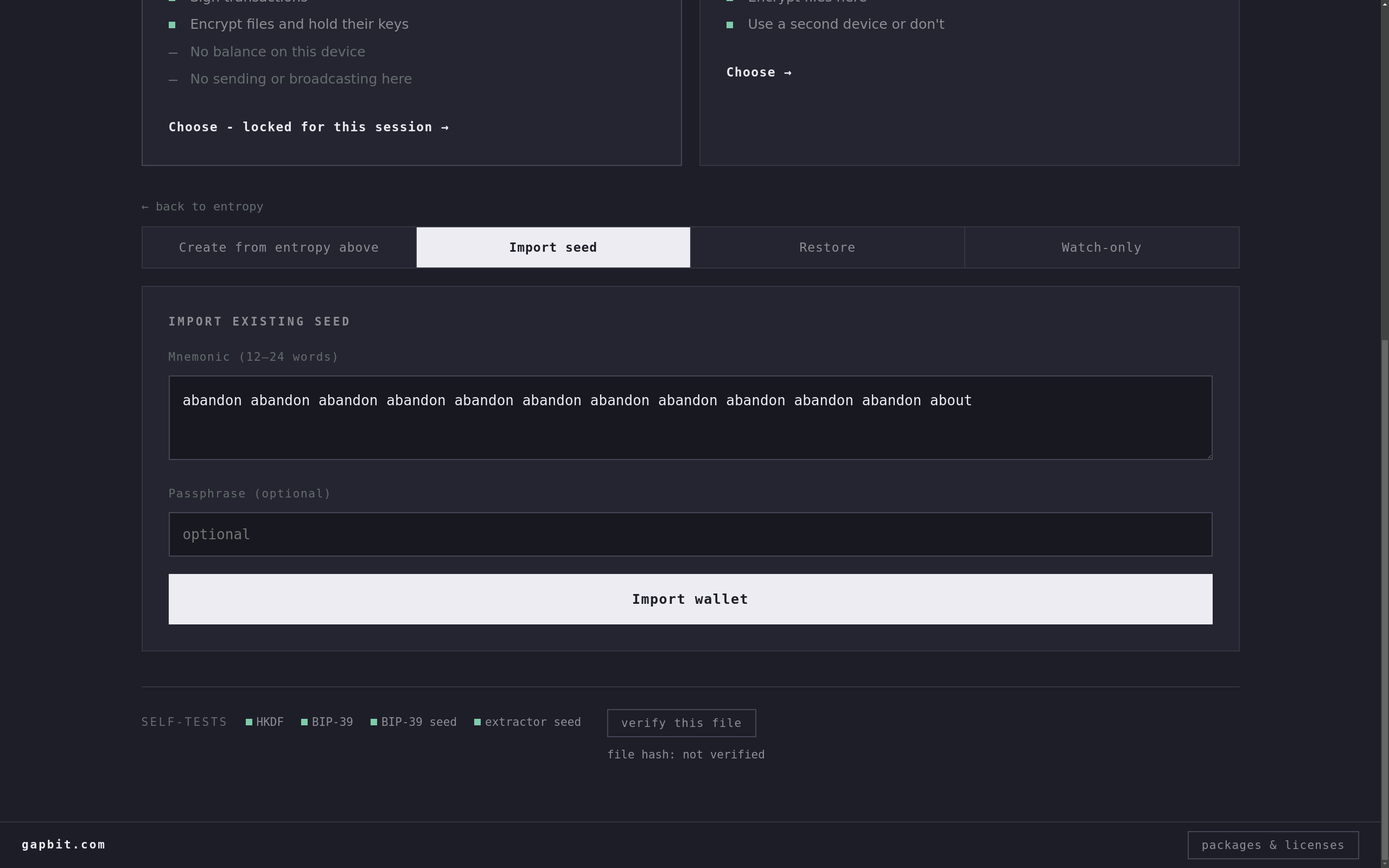Click green bullet beside 'Use a second device'
Viewport: 1389px width, 868px height.
(x=730, y=25)
